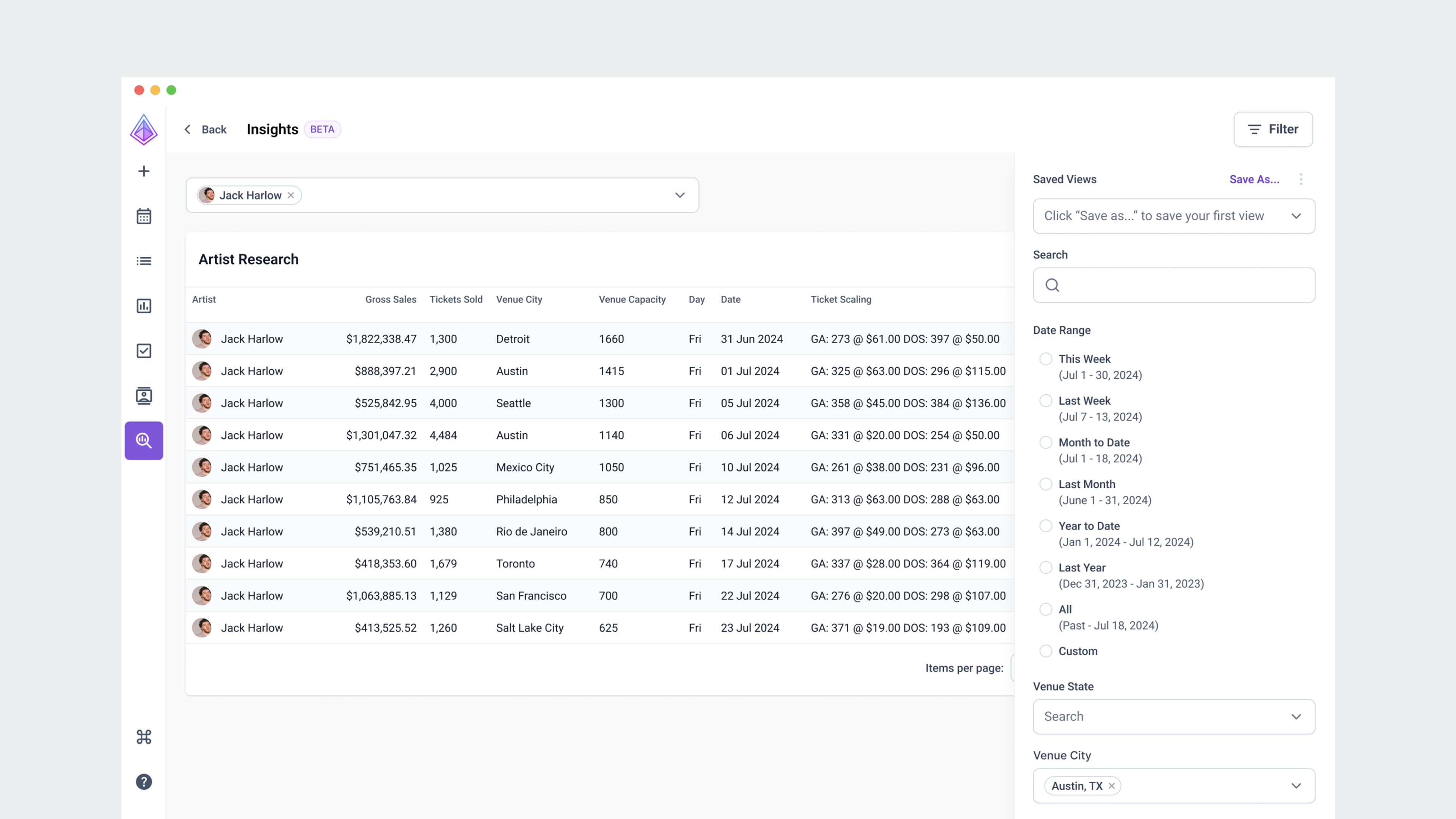
Task: Click the three-dot Saved Views menu
Action: tap(1301, 179)
